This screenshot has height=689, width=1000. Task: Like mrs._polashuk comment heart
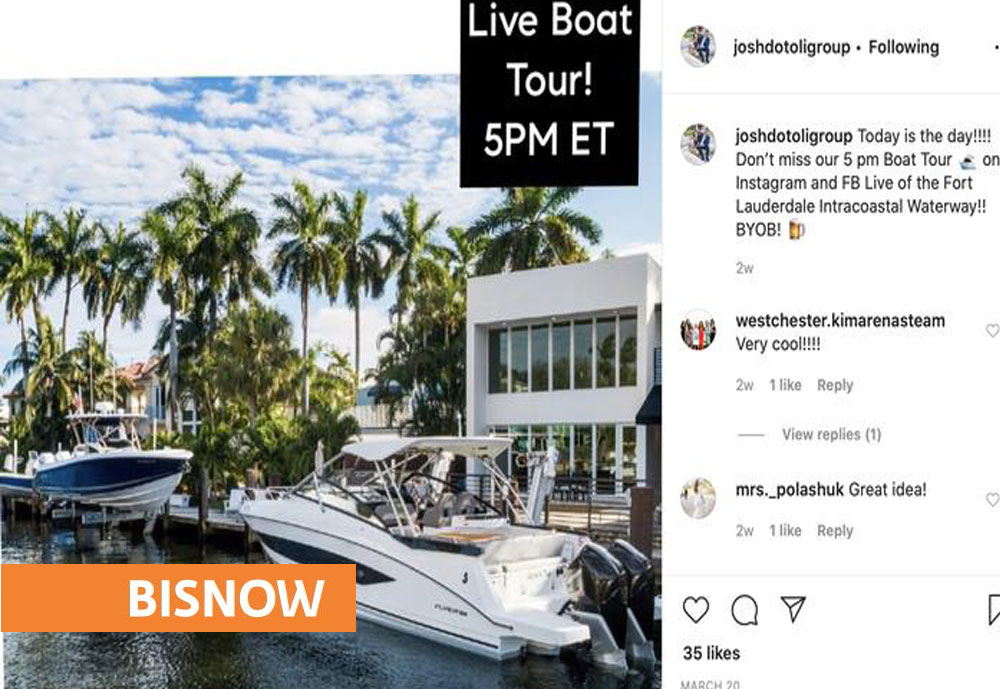click(993, 500)
